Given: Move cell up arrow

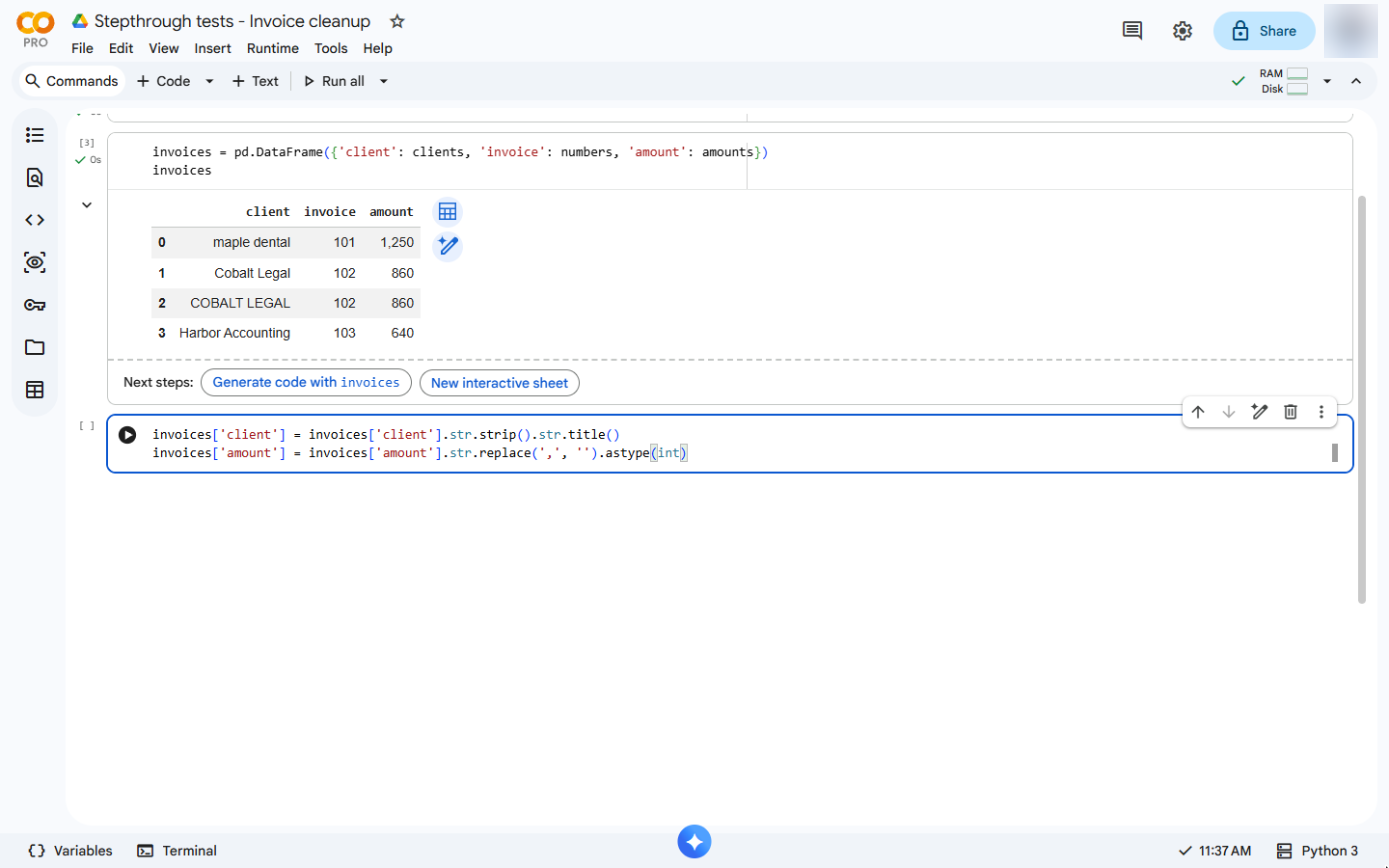Looking at the screenshot, I should coord(1197,412).
